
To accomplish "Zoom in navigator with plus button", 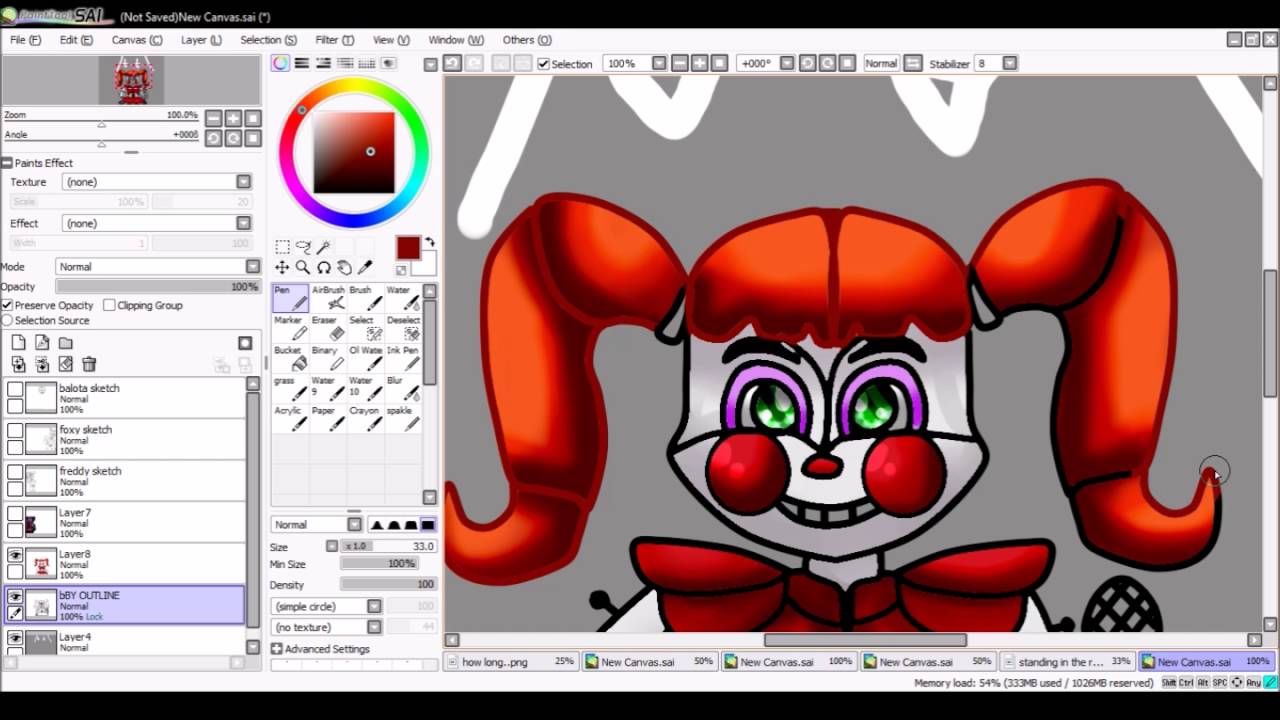I will pyautogui.click(x=233, y=118).
